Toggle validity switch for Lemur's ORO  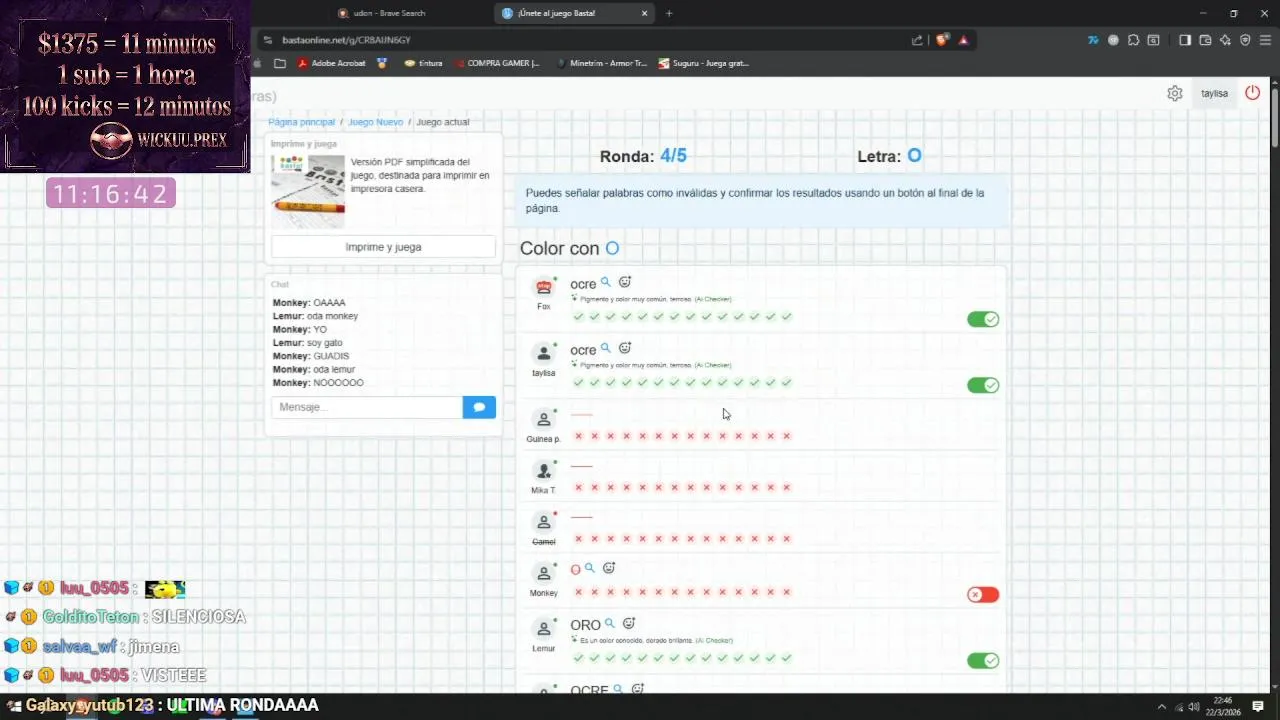point(983,660)
